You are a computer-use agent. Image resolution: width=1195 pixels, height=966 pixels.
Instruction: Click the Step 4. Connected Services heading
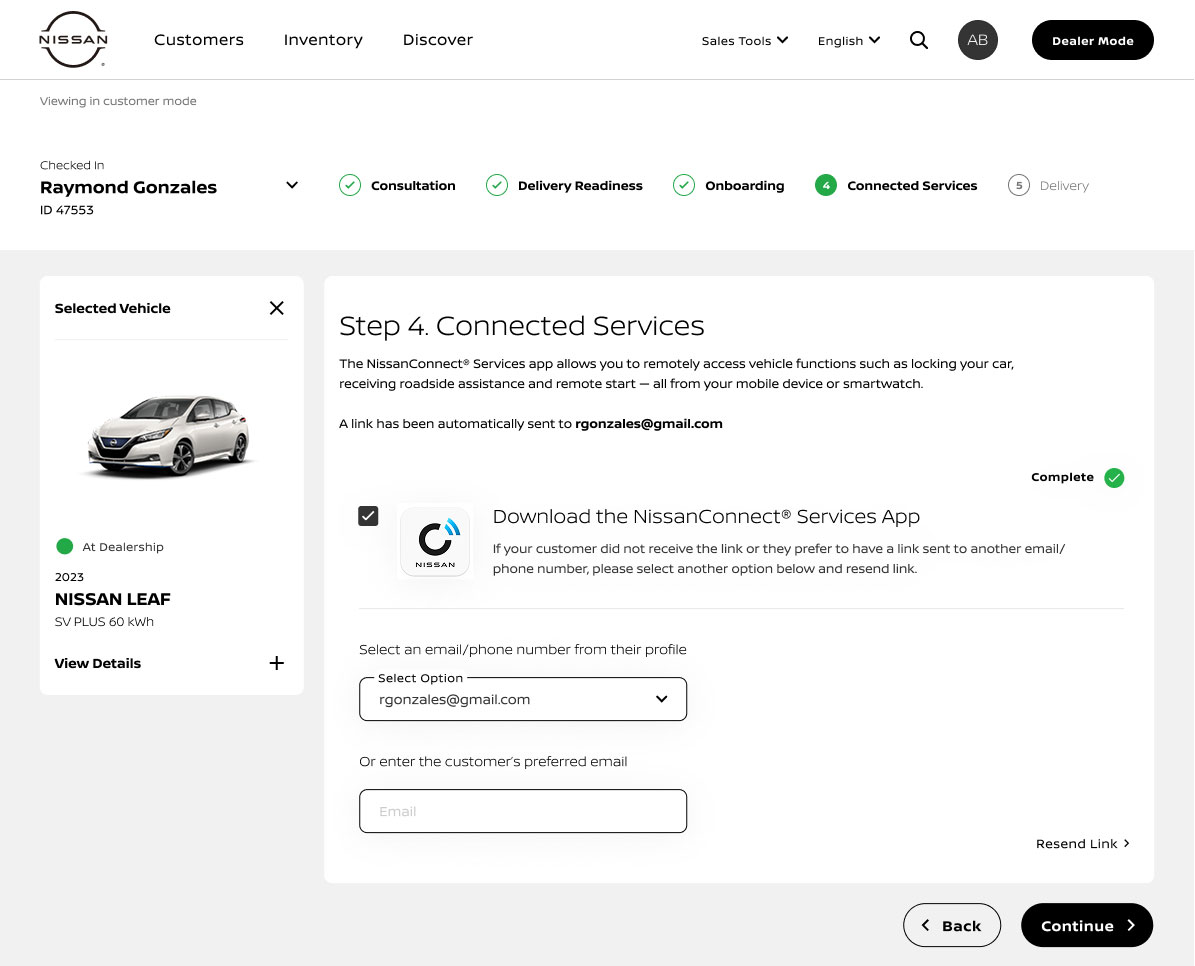click(521, 326)
